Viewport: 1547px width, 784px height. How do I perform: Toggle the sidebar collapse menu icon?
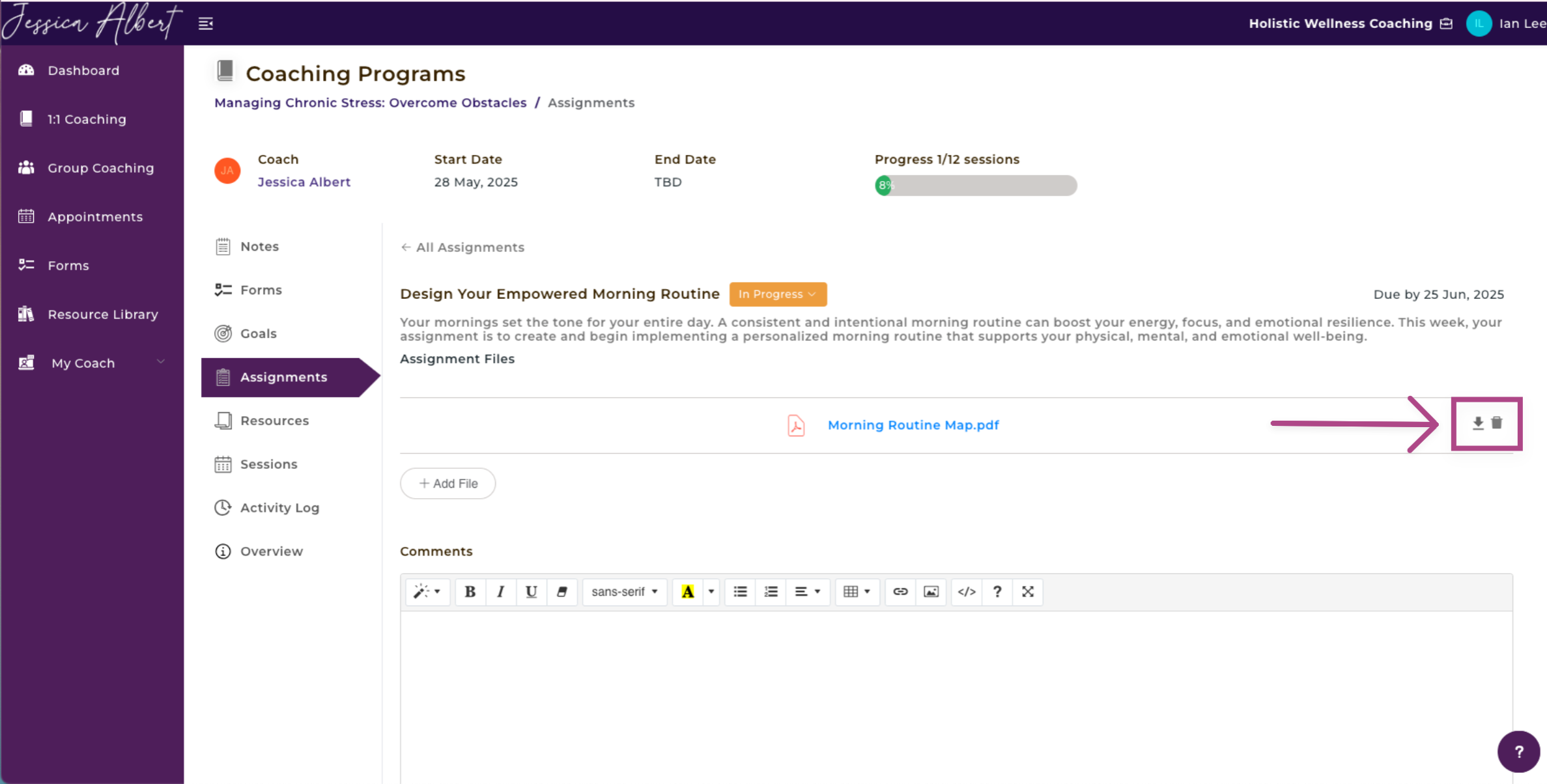click(x=206, y=24)
